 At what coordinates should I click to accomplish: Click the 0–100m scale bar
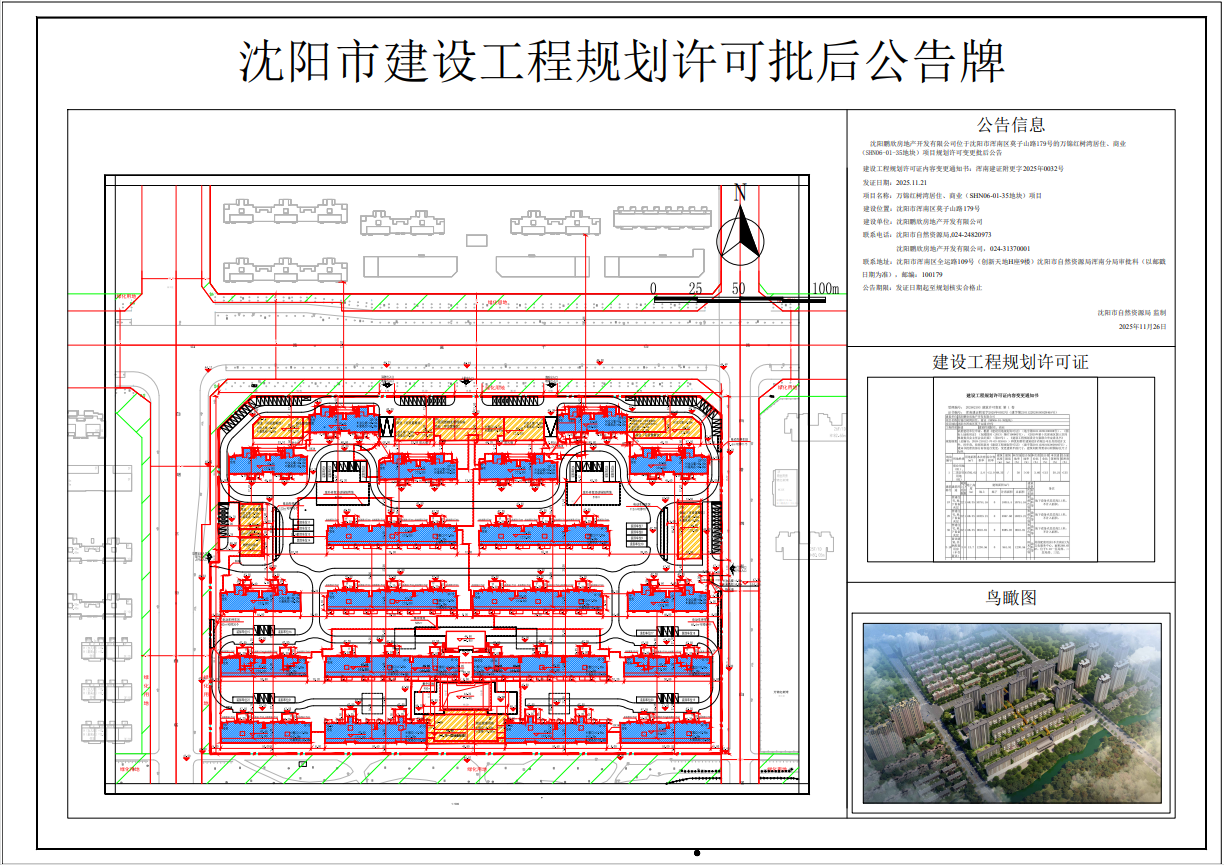pyautogui.click(x=740, y=300)
